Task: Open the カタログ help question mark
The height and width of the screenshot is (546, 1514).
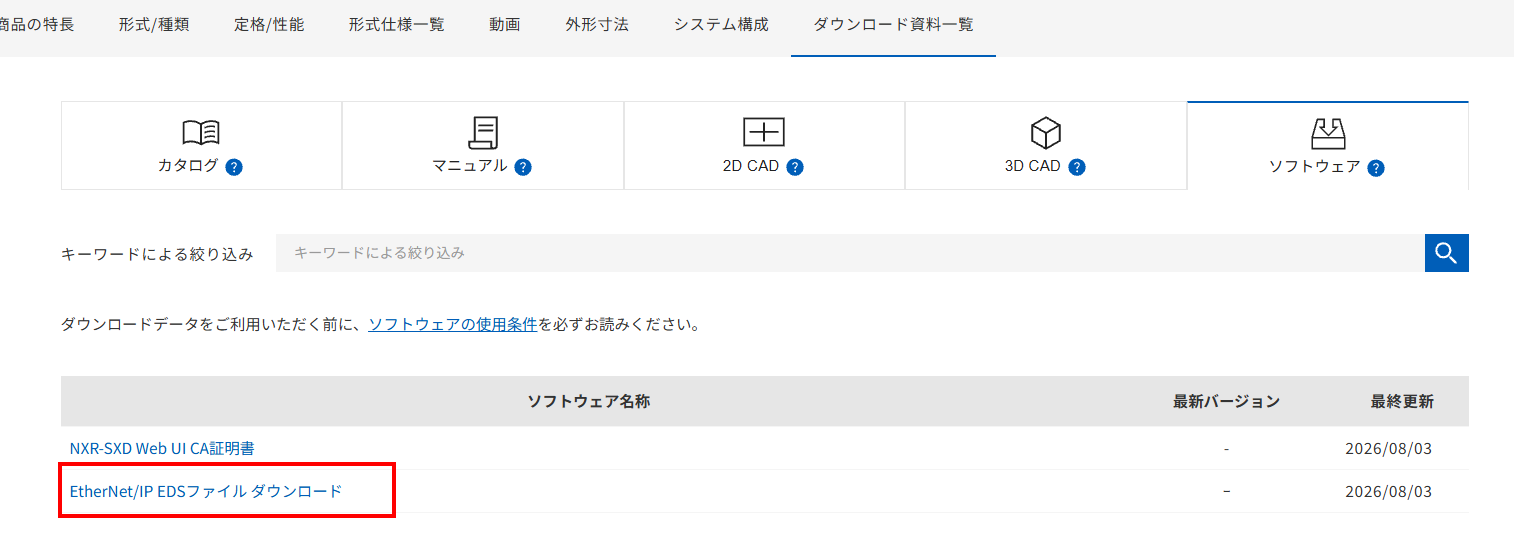Action: (234, 168)
